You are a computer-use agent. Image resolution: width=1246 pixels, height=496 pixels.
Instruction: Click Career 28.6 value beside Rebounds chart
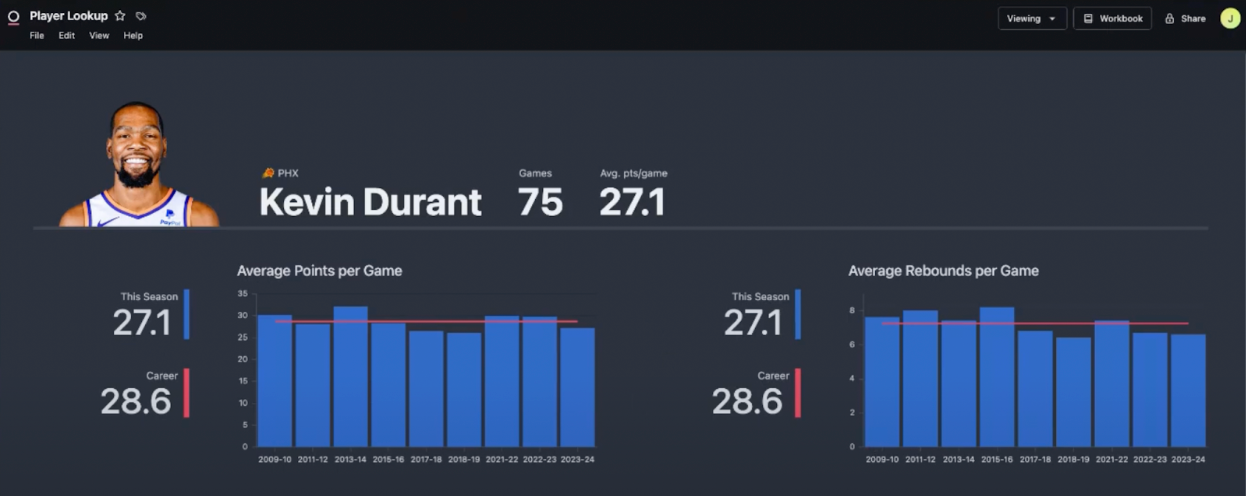pyautogui.click(x=746, y=401)
